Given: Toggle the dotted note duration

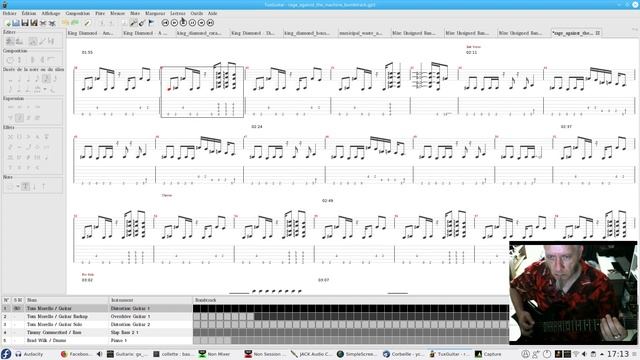Looking at the screenshot, I should coord(19,89).
